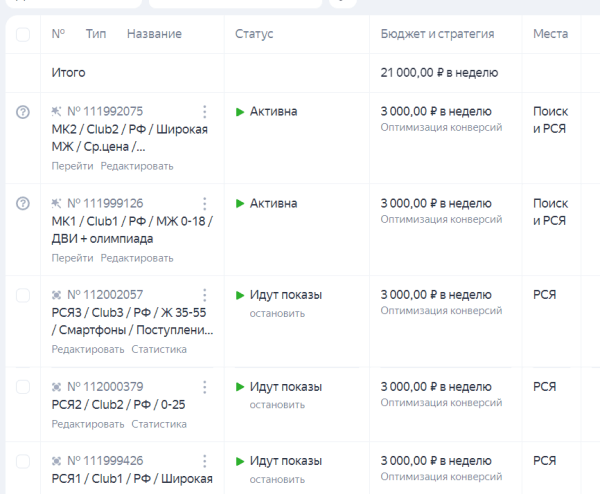
Task: Sort by the Статус column header
Action: click(254, 34)
